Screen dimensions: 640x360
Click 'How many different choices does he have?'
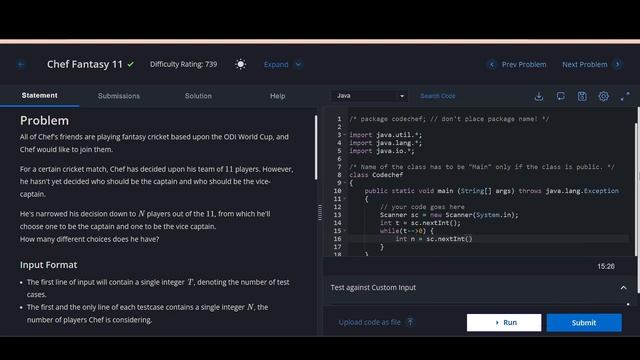(89, 239)
